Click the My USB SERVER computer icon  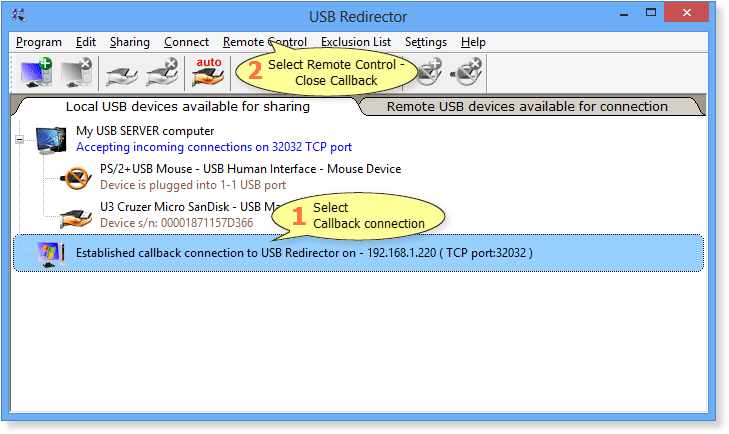coord(51,140)
